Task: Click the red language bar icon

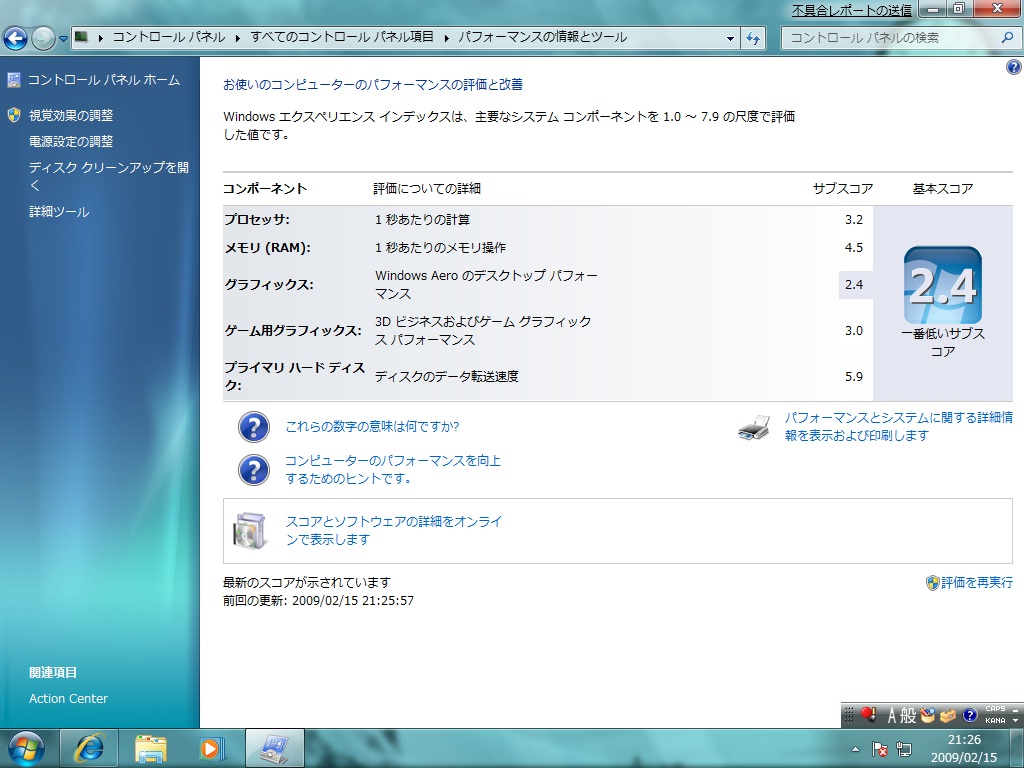Action: pos(868,715)
